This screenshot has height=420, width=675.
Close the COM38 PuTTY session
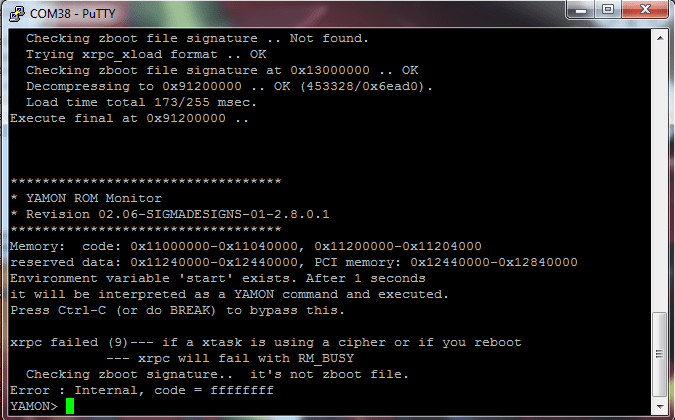(644, 9)
